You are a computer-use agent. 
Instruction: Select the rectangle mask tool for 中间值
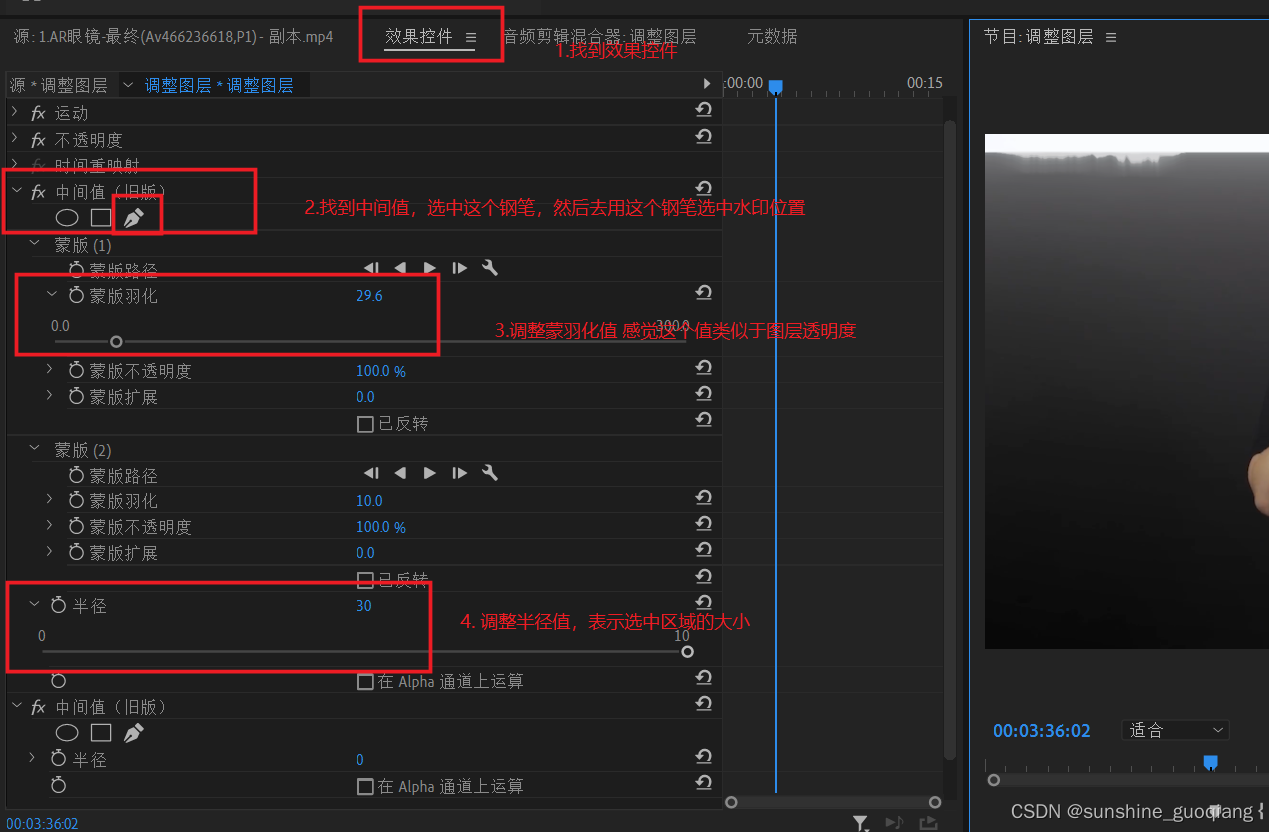(x=100, y=216)
